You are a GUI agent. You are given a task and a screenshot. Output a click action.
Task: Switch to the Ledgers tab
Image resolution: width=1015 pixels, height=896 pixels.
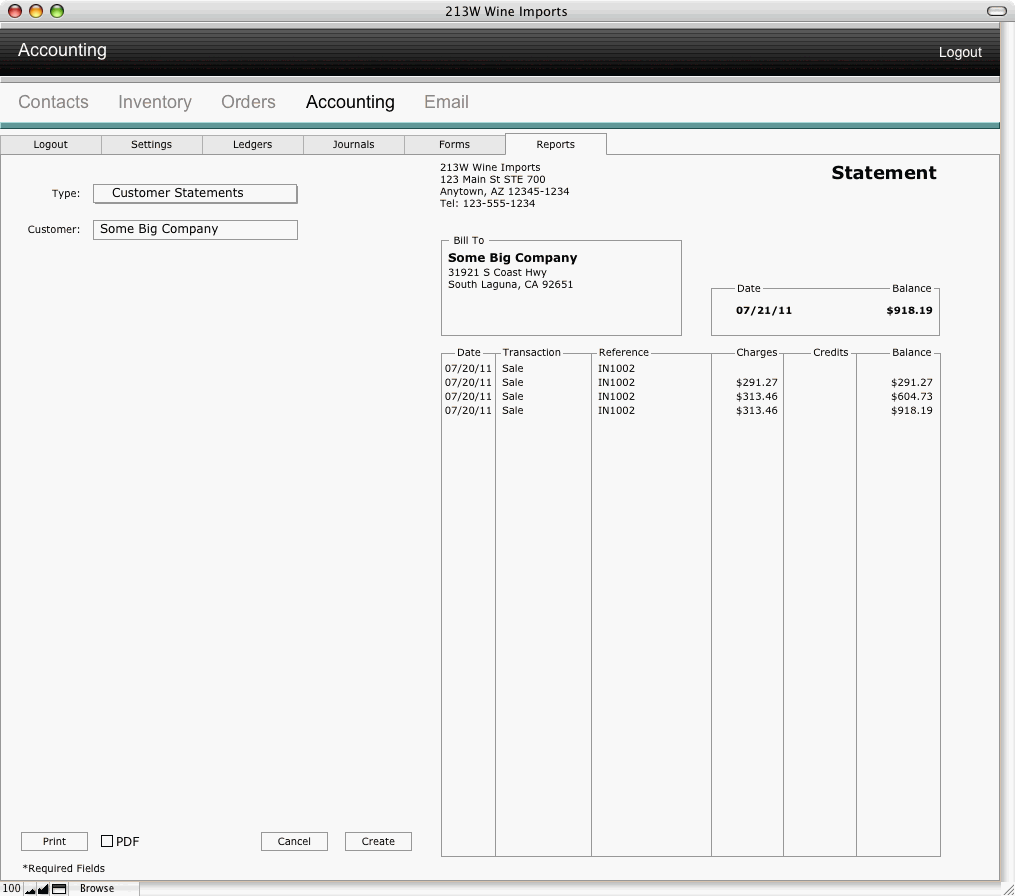pyautogui.click(x=252, y=144)
